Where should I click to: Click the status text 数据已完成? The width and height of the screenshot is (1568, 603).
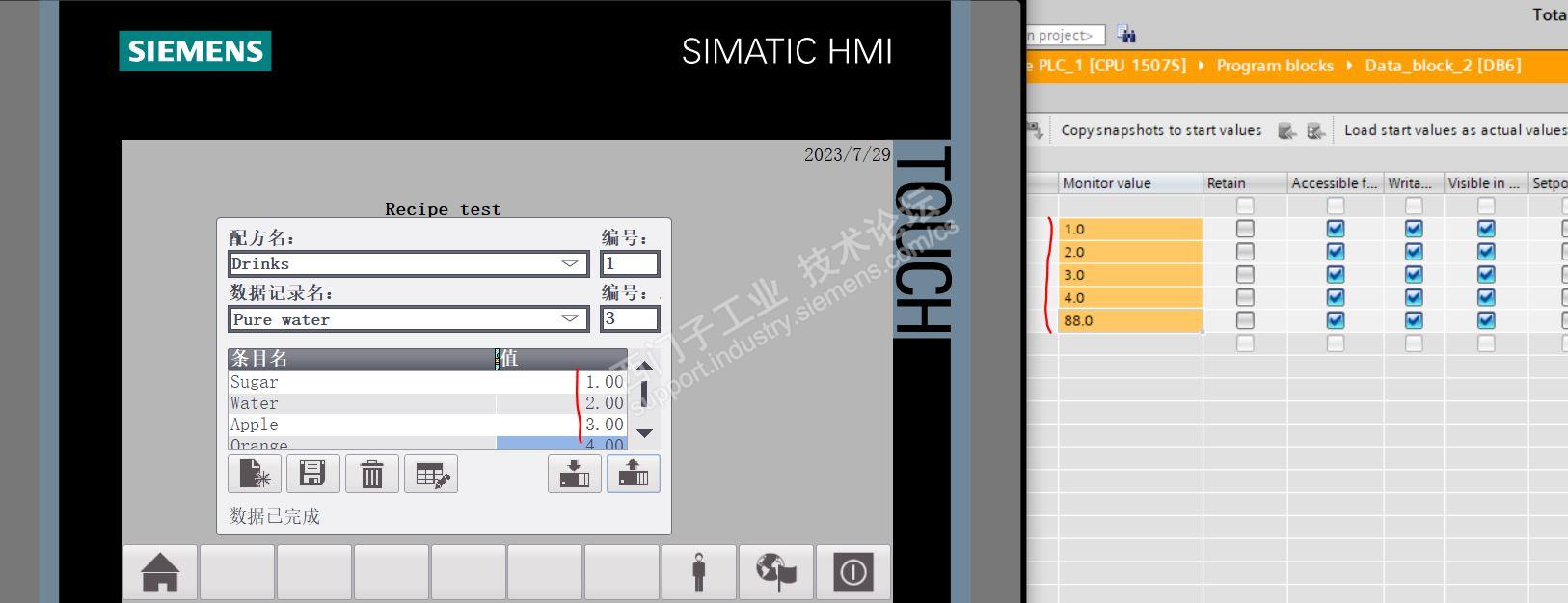pyautogui.click(x=274, y=516)
